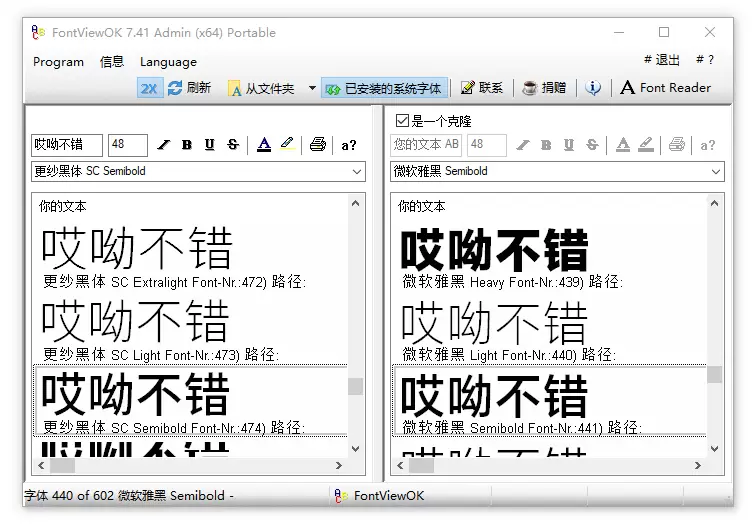Open the Language menu
753x526 pixels.
[168, 62]
